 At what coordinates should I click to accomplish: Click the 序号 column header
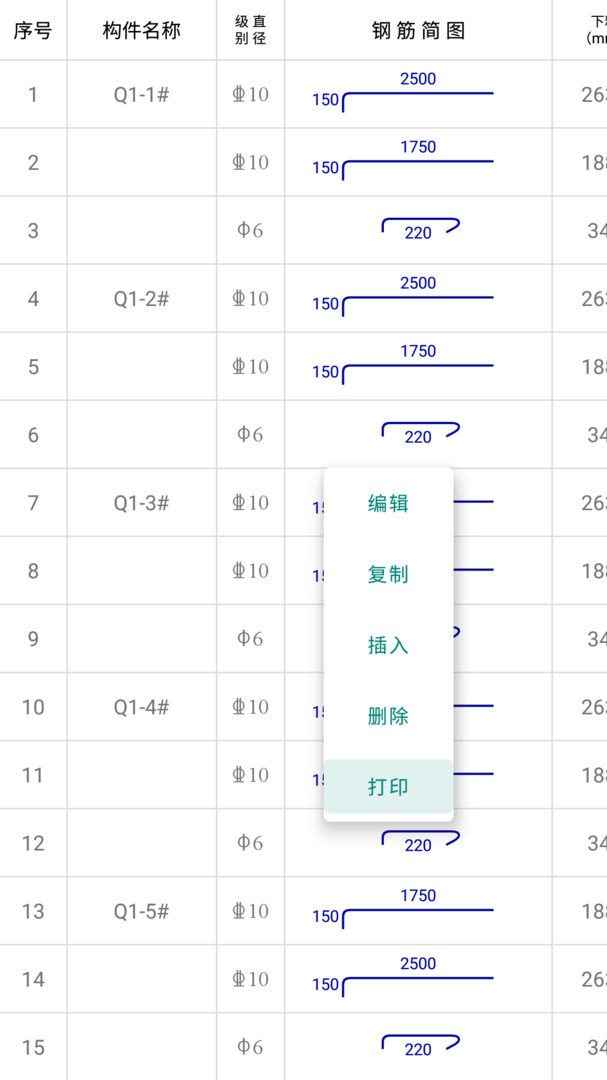tap(33, 30)
